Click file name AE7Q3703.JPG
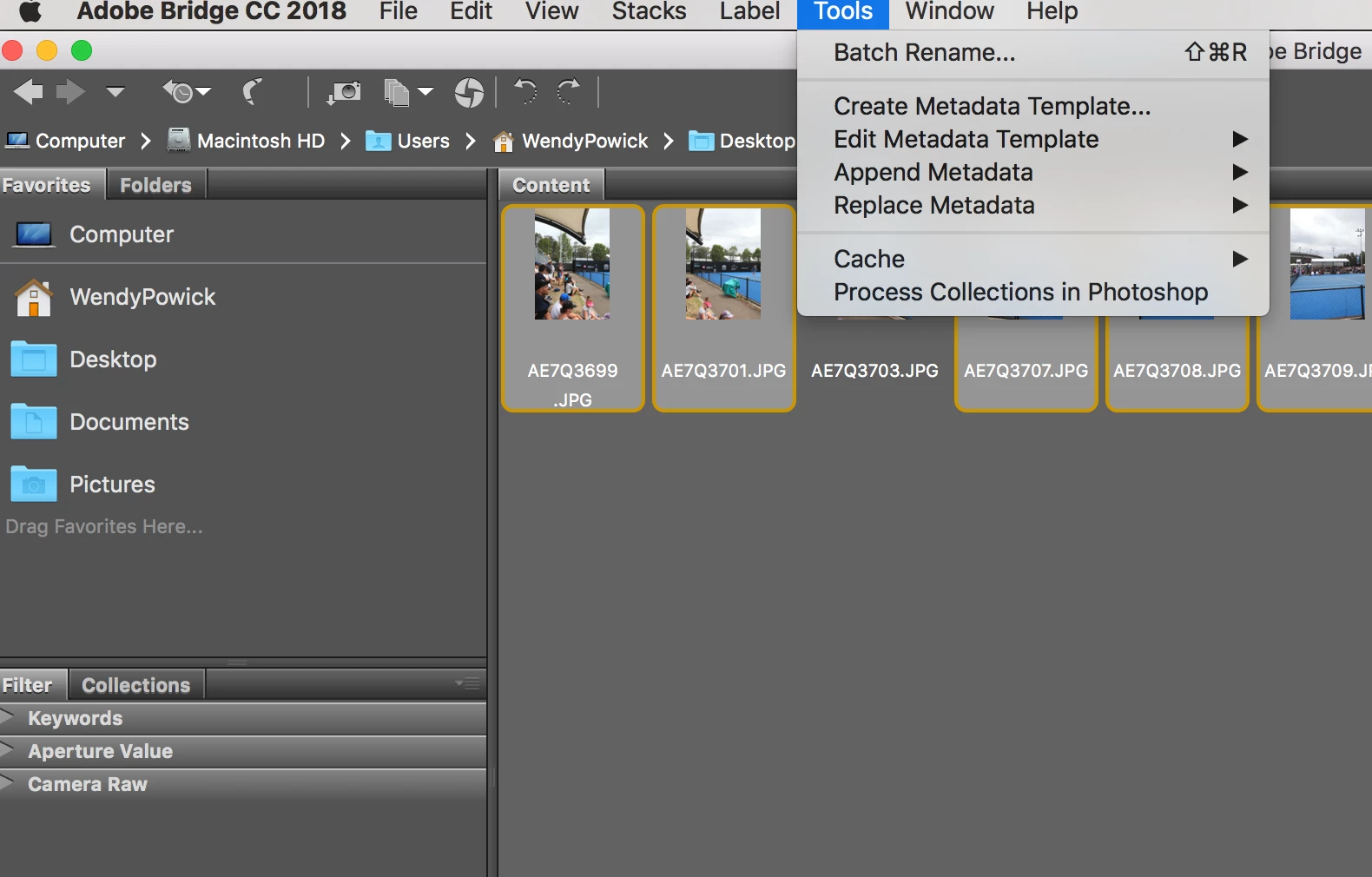 874,371
